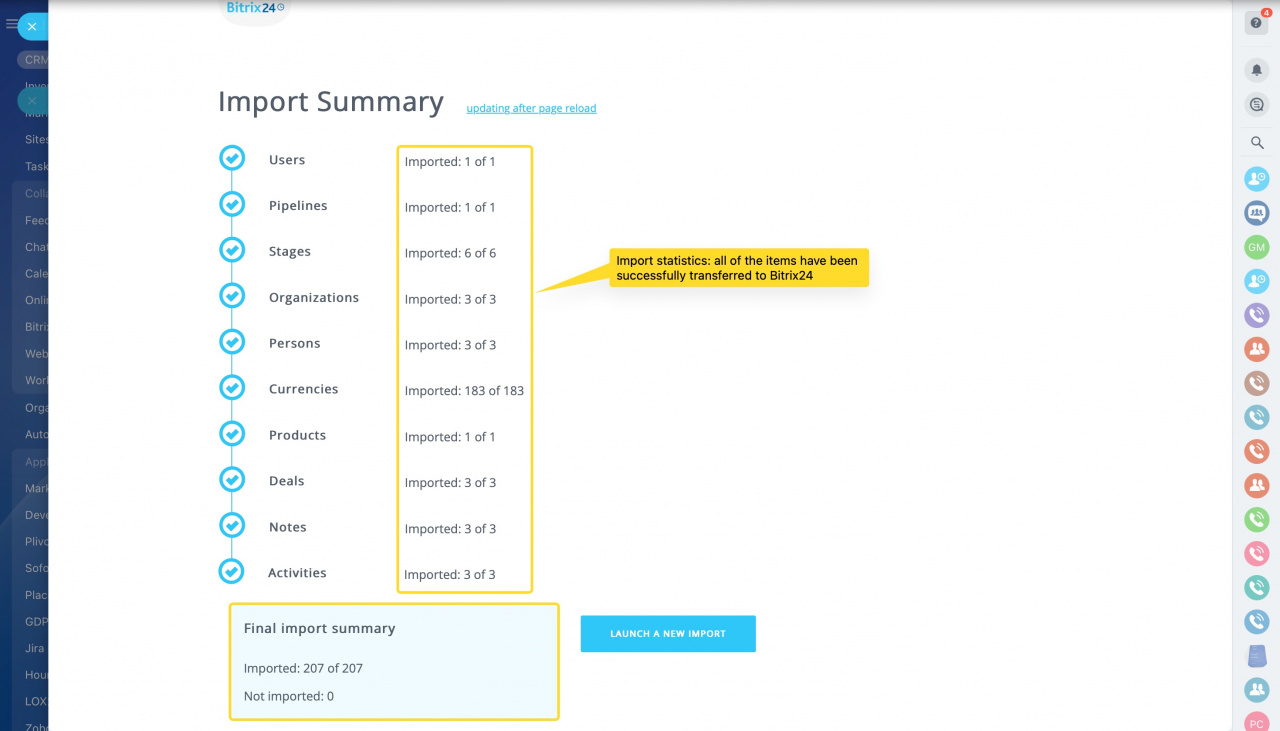Open the GM user avatar chat
The image size is (1280, 731).
(x=1256, y=247)
